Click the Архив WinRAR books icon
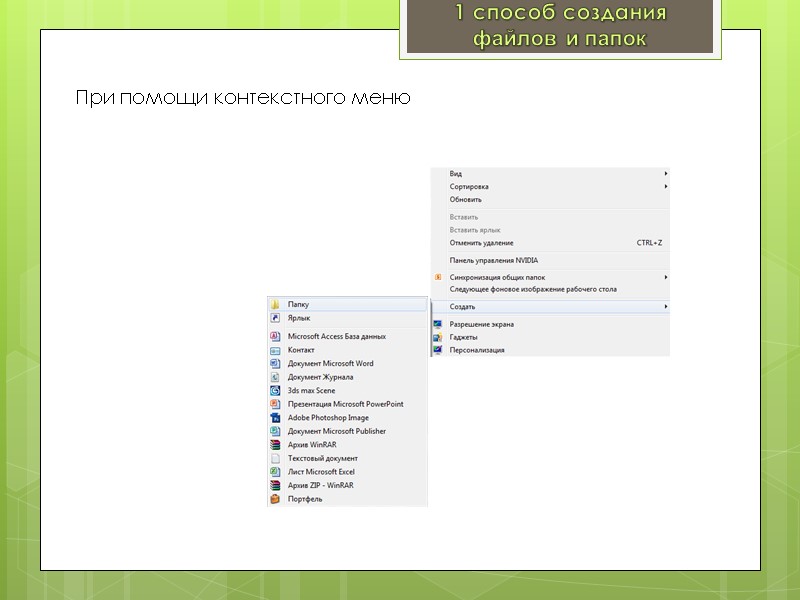This screenshot has width=800, height=600. [x=275, y=444]
